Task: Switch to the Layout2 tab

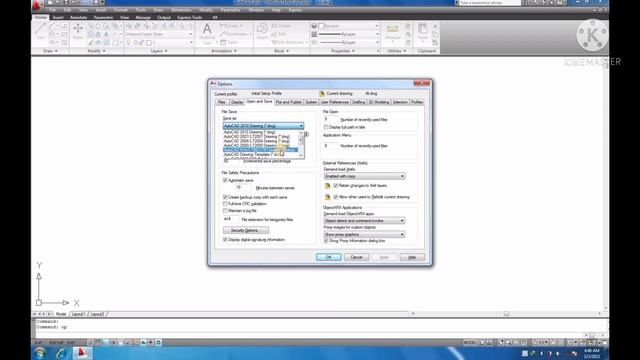Action: (97, 314)
